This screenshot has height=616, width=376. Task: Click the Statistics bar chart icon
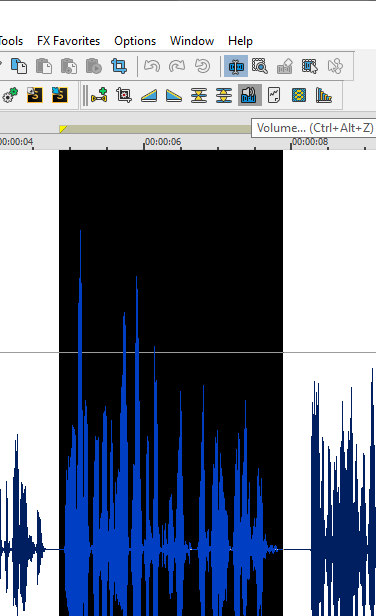coord(324,95)
